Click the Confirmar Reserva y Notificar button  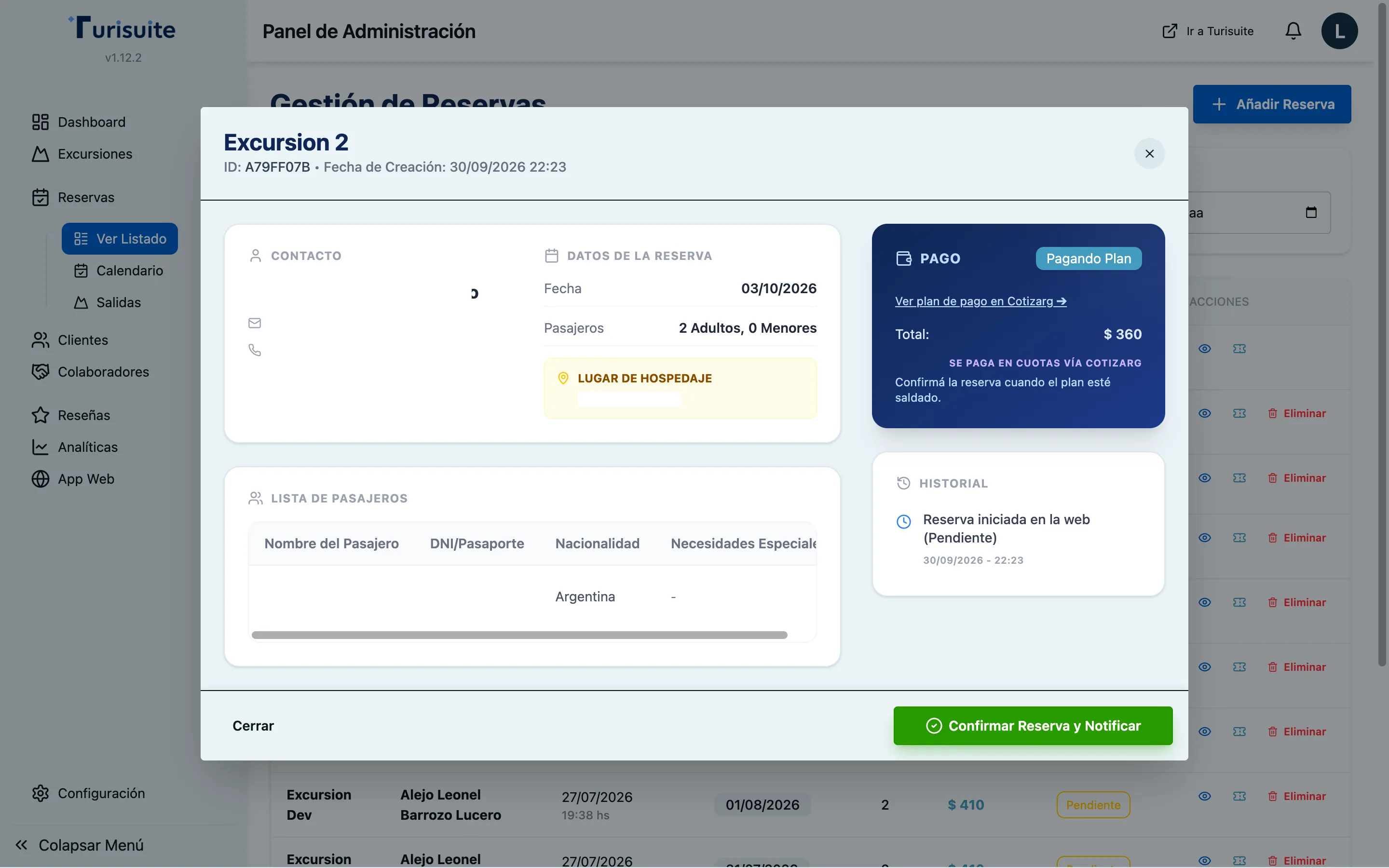(1033, 726)
